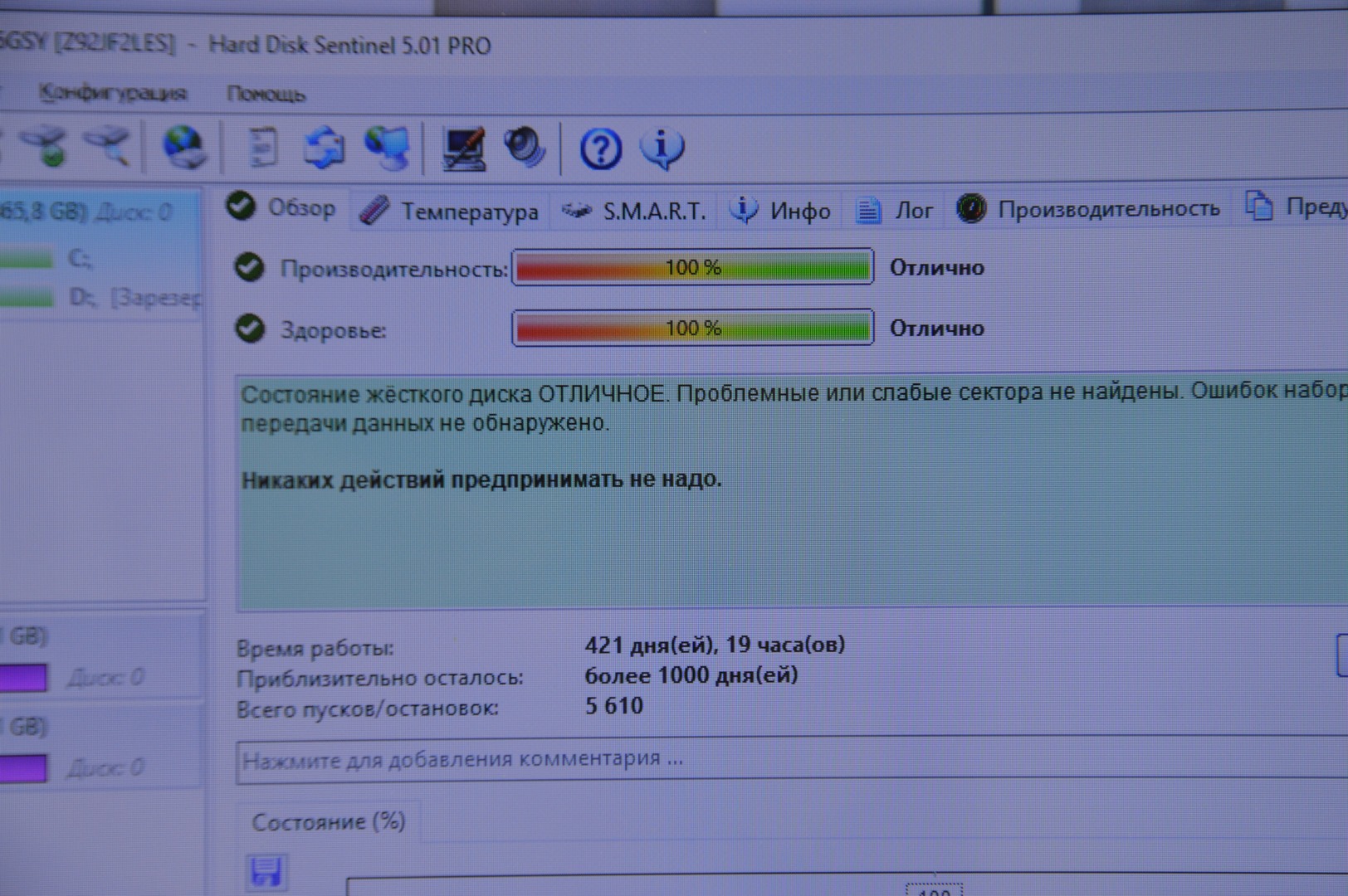Open the report document toolbar icon
Viewport: 1348px width, 896px height.
262,148
